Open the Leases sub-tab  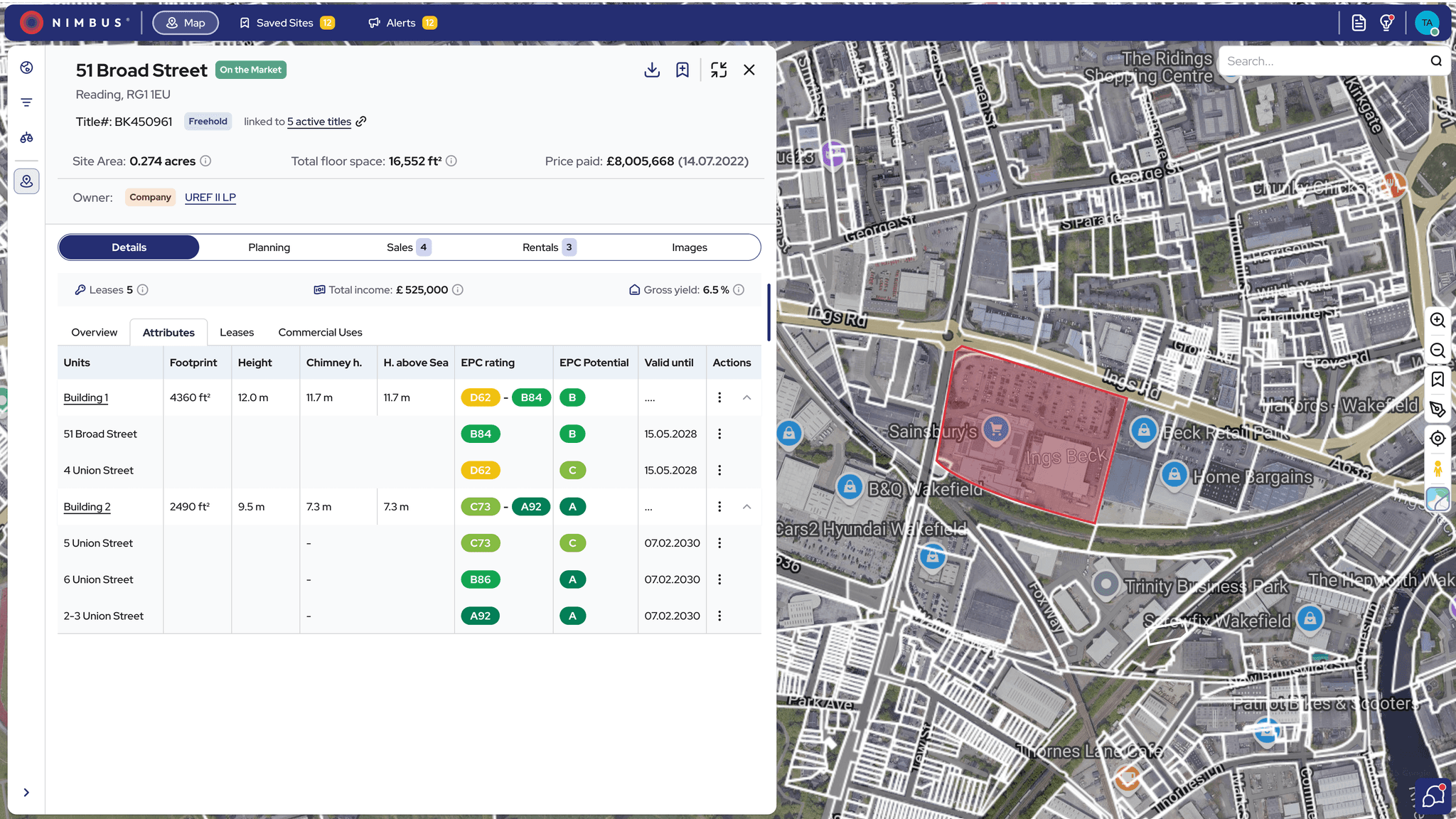coord(236,333)
